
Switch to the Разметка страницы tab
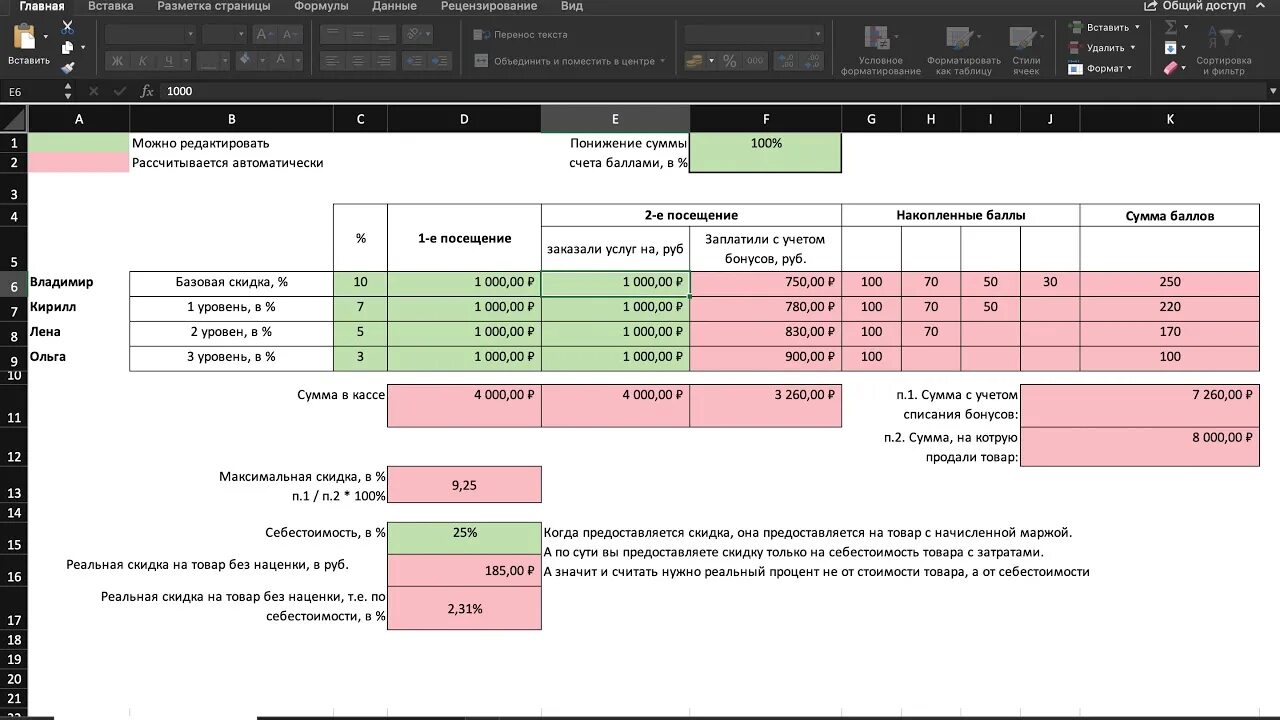coord(213,6)
